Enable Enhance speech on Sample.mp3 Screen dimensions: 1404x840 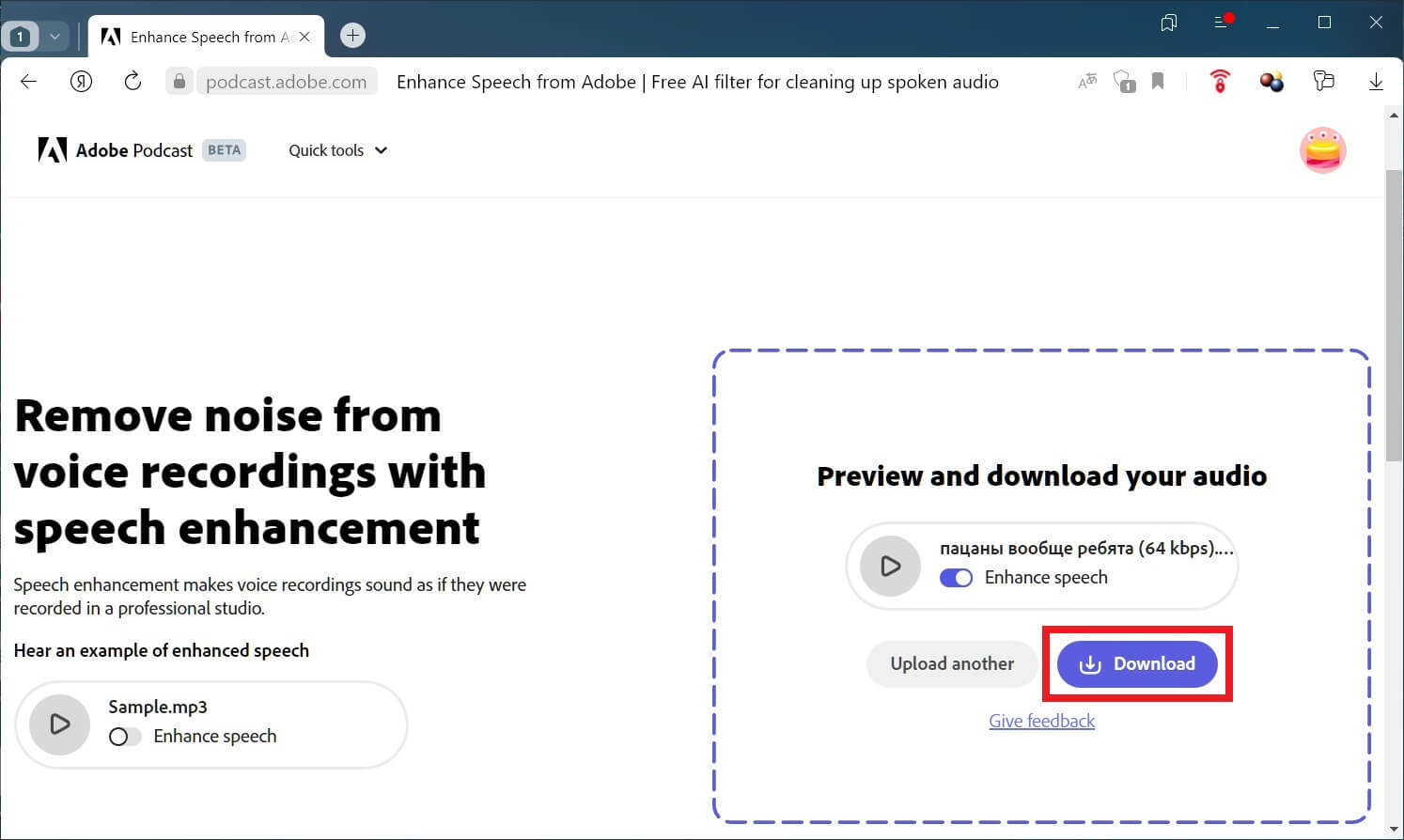coord(124,737)
